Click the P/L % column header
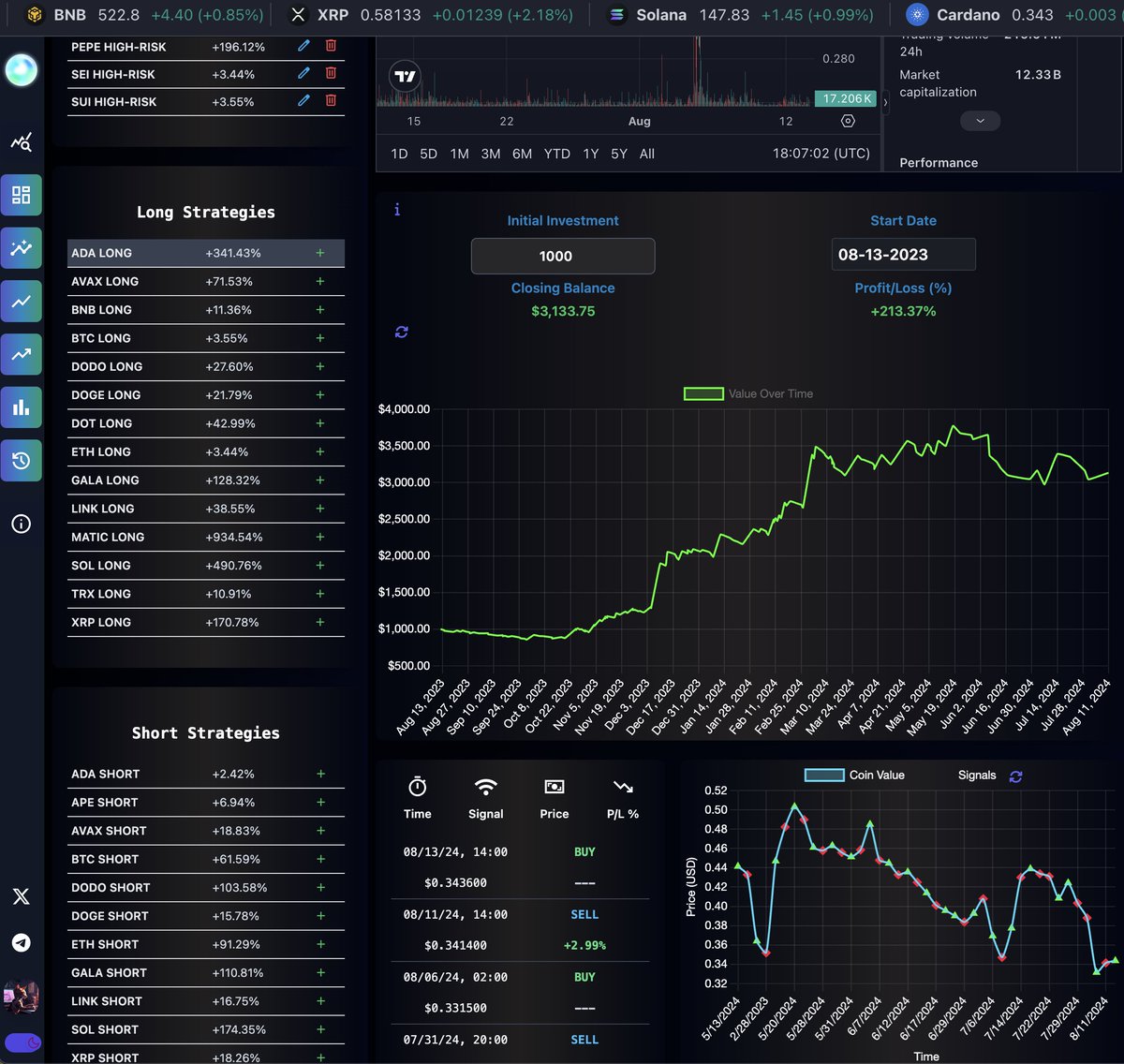1124x1064 pixels. click(623, 798)
